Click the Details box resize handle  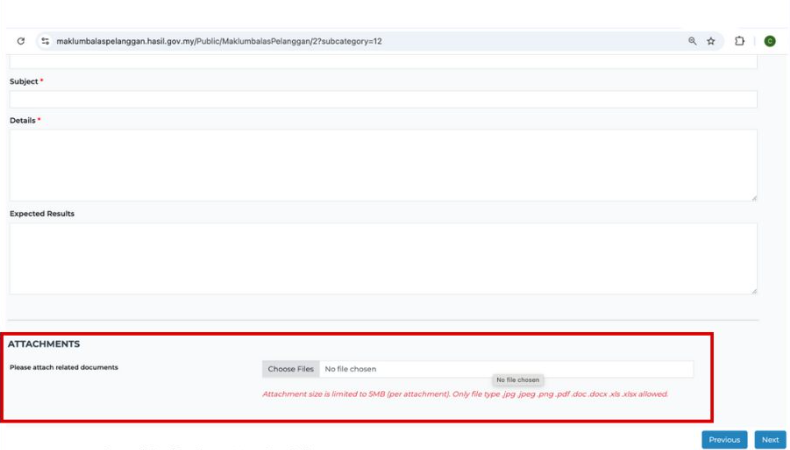coord(752,196)
